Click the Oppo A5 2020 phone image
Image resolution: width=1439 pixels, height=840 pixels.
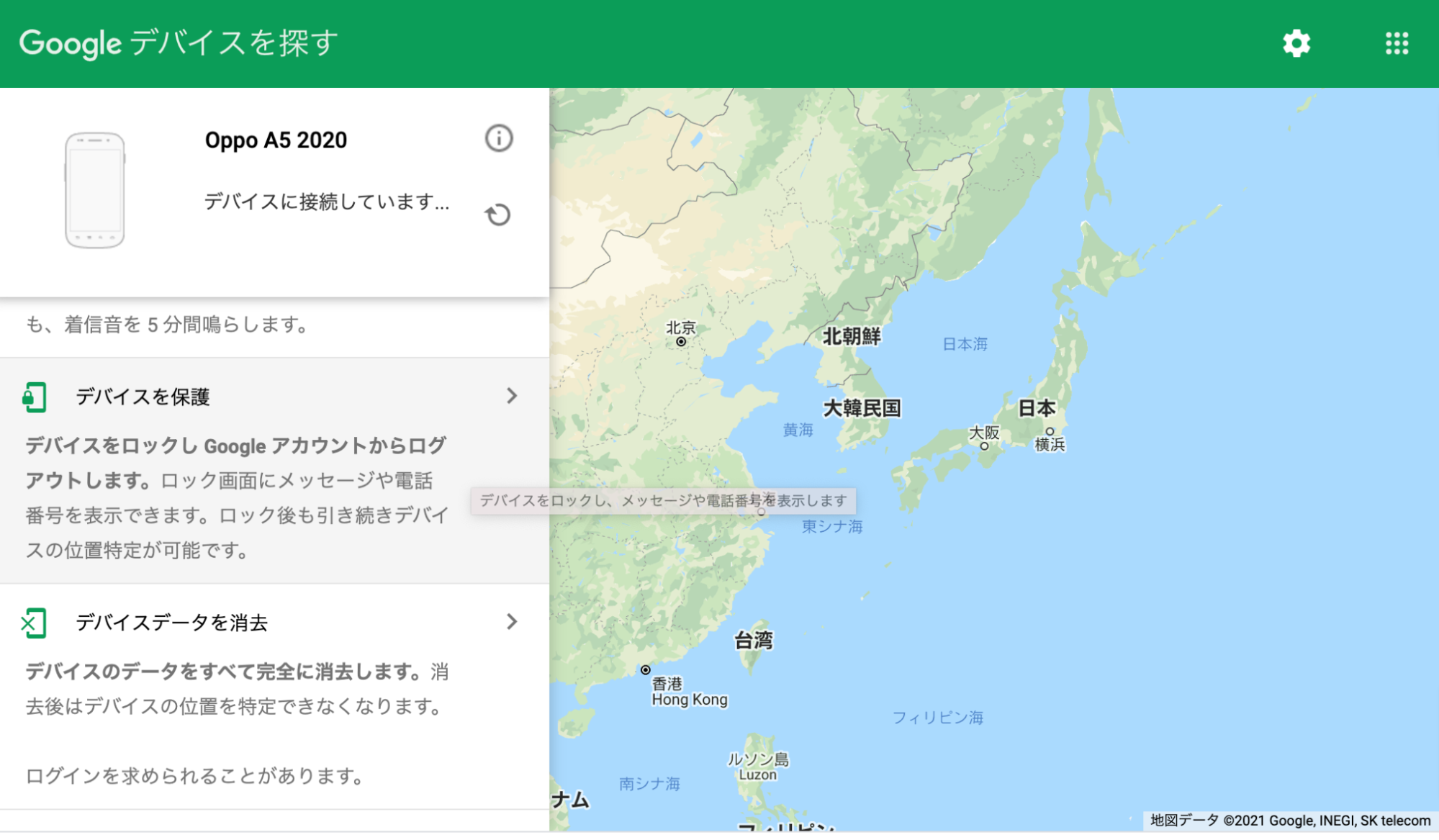[94, 190]
